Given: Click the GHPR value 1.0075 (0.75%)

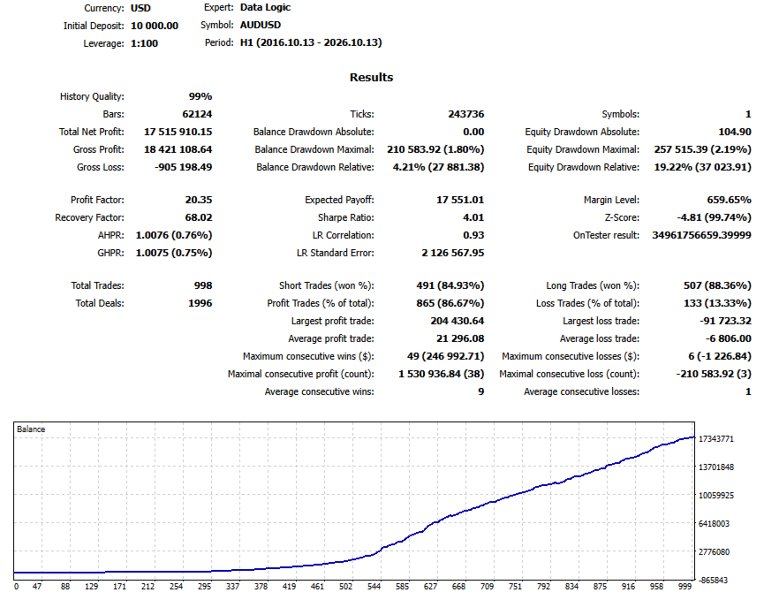Looking at the screenshot, I should 174,253.
